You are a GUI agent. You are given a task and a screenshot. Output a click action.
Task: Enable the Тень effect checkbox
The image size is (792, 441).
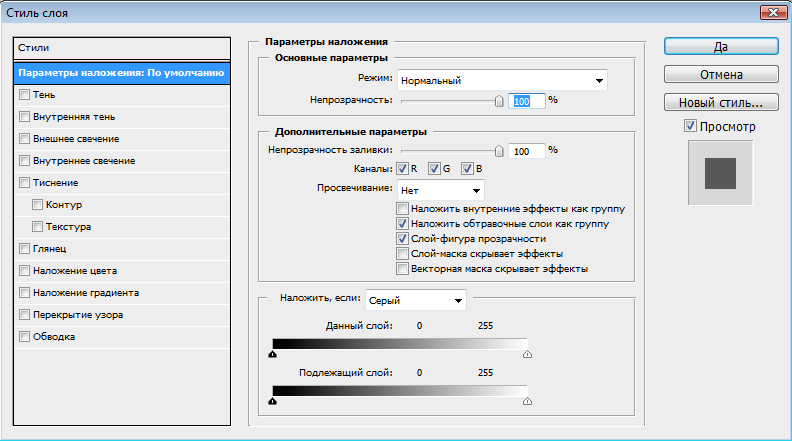[x=24, y=94]
